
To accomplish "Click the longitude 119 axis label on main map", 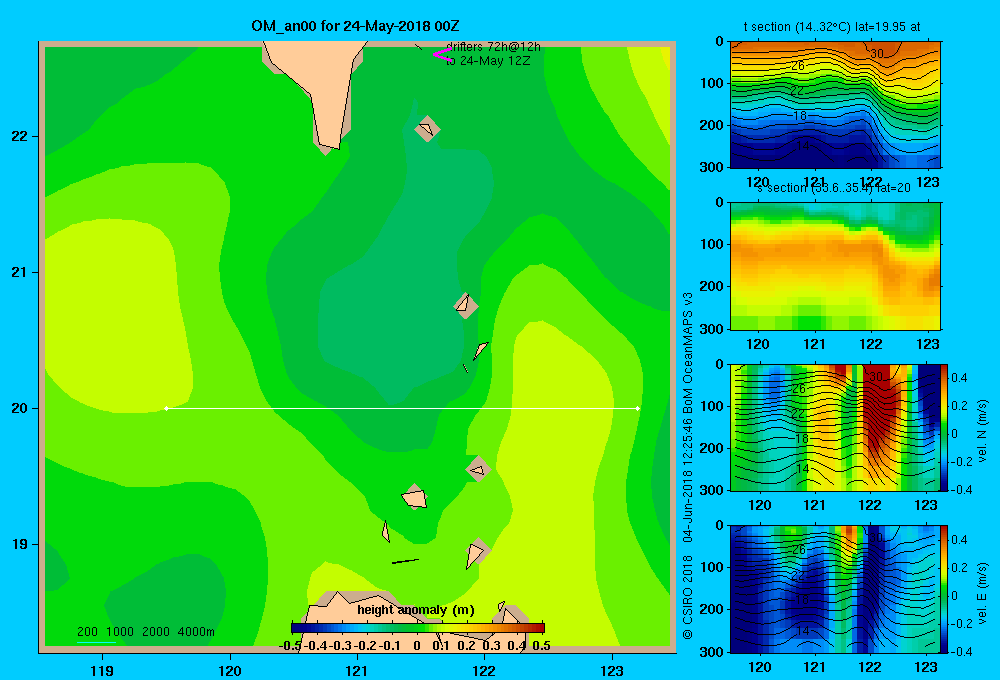I will coord(102,670).
